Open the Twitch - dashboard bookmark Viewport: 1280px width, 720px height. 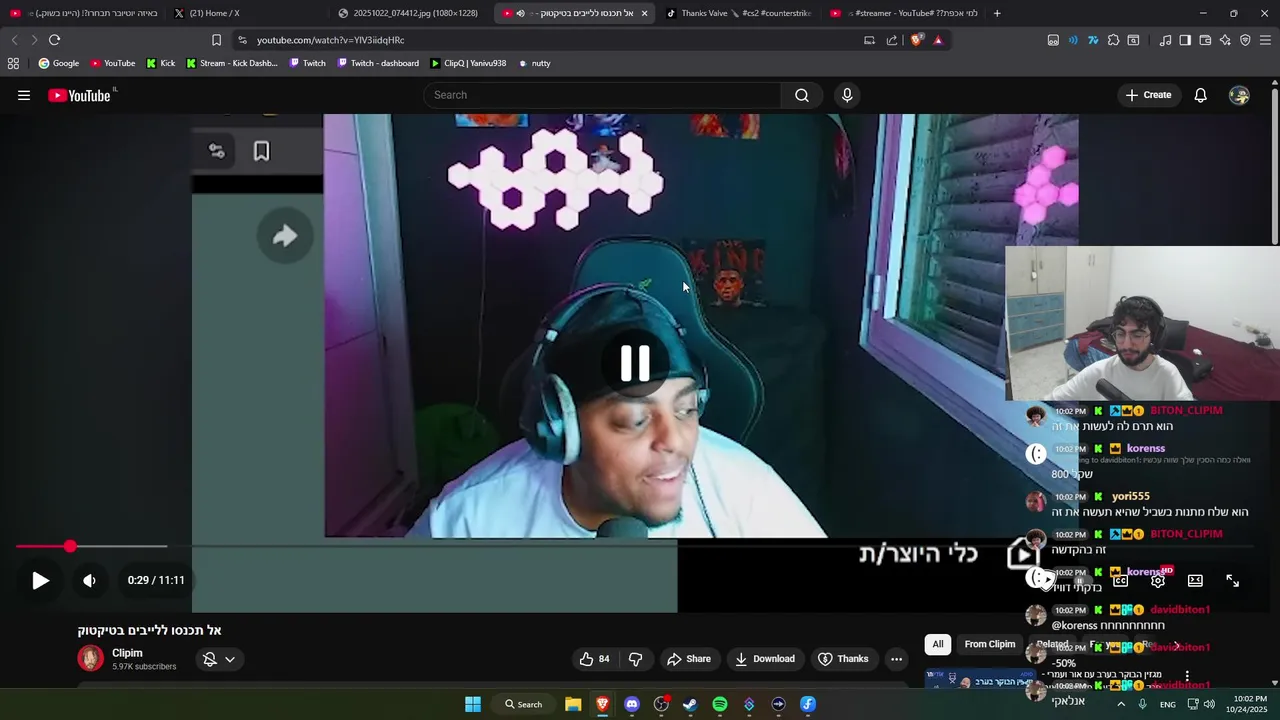tap(378, 63)
